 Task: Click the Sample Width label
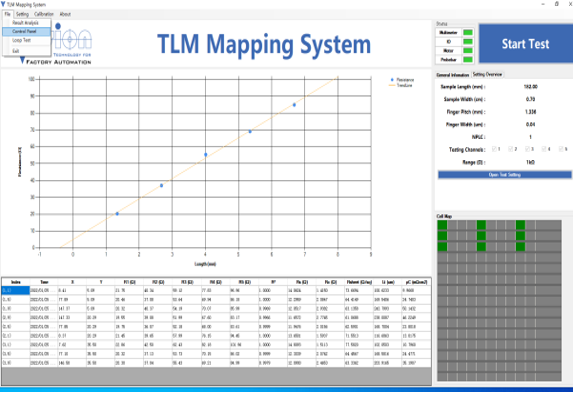465,99
